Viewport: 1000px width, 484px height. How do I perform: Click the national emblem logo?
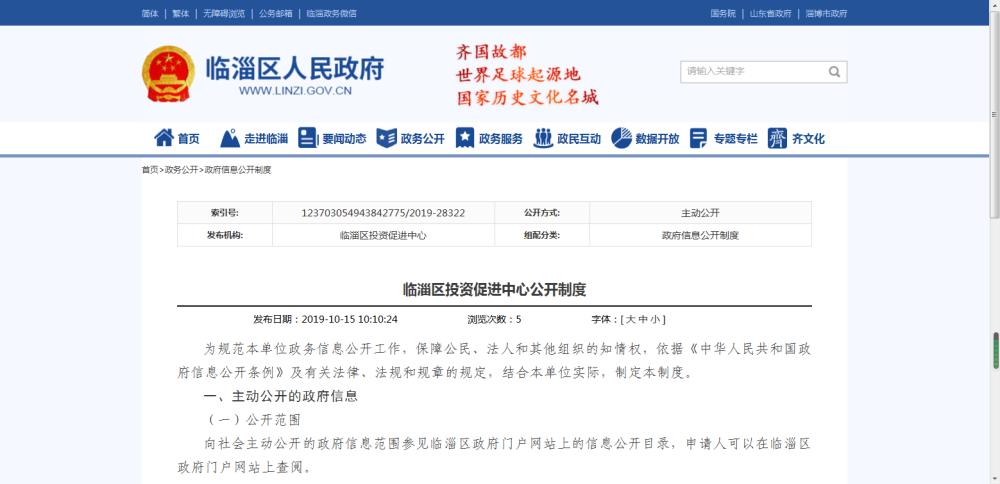click(168, 73)
